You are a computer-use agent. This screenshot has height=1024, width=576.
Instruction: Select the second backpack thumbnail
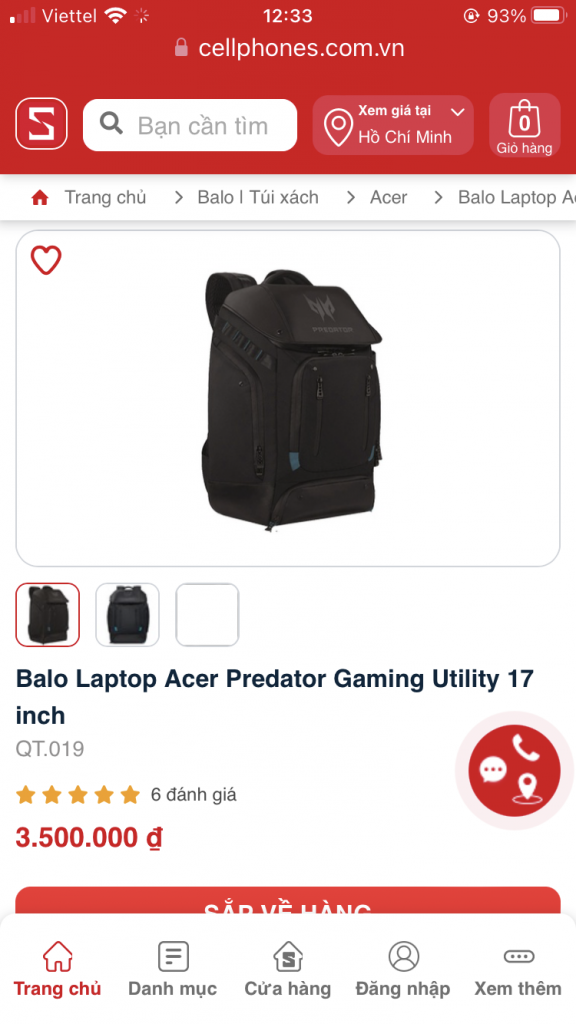(x=127, y=615)
